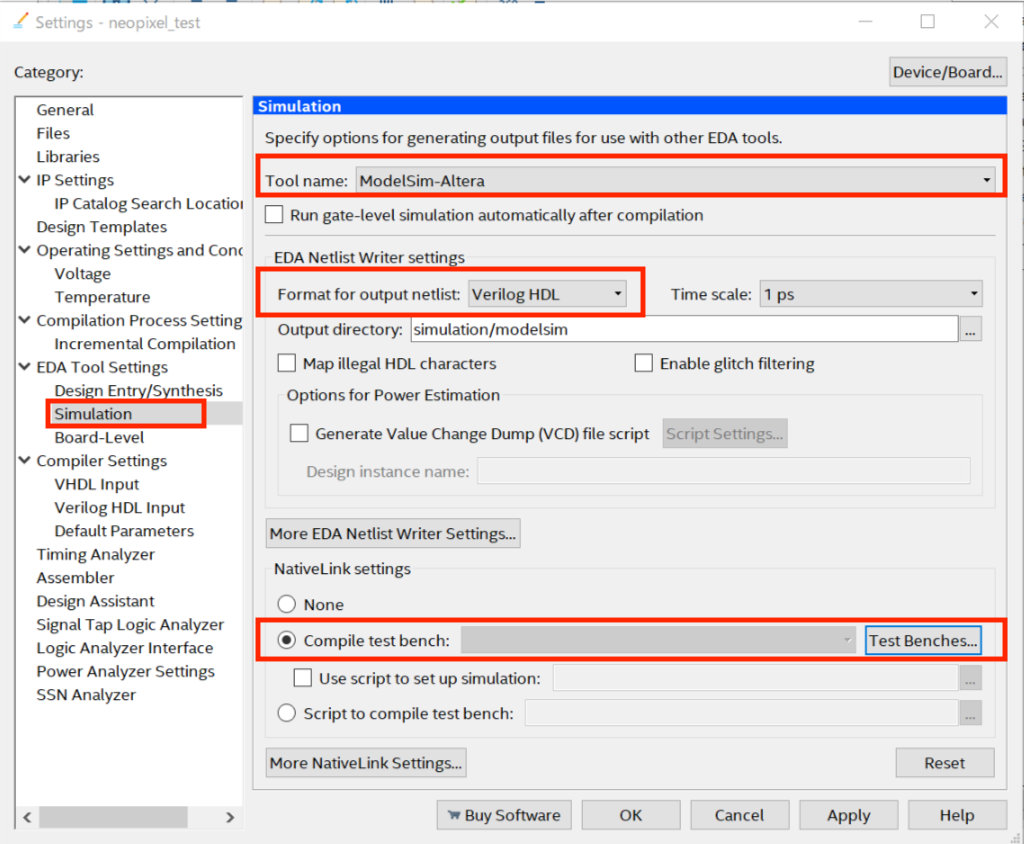The width and height of the screenshot is (1024, 844).
Task: Select Timing Analyzer category
Action: pos(95,554)
